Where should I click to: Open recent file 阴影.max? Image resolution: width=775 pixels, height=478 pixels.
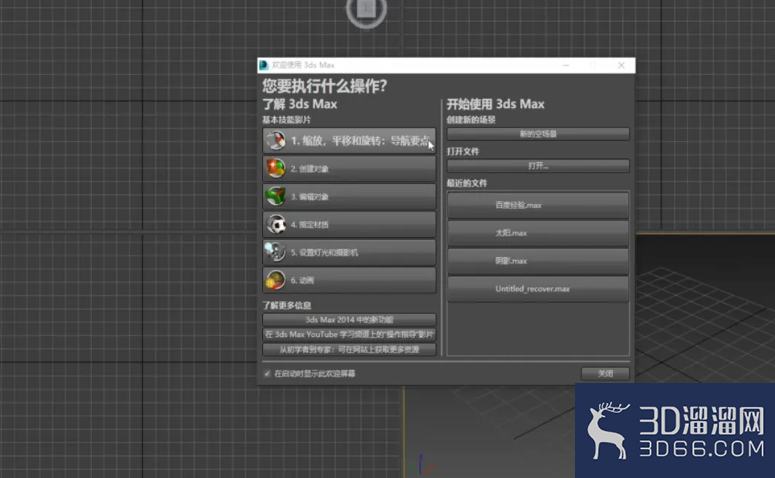tap(538, 261)
